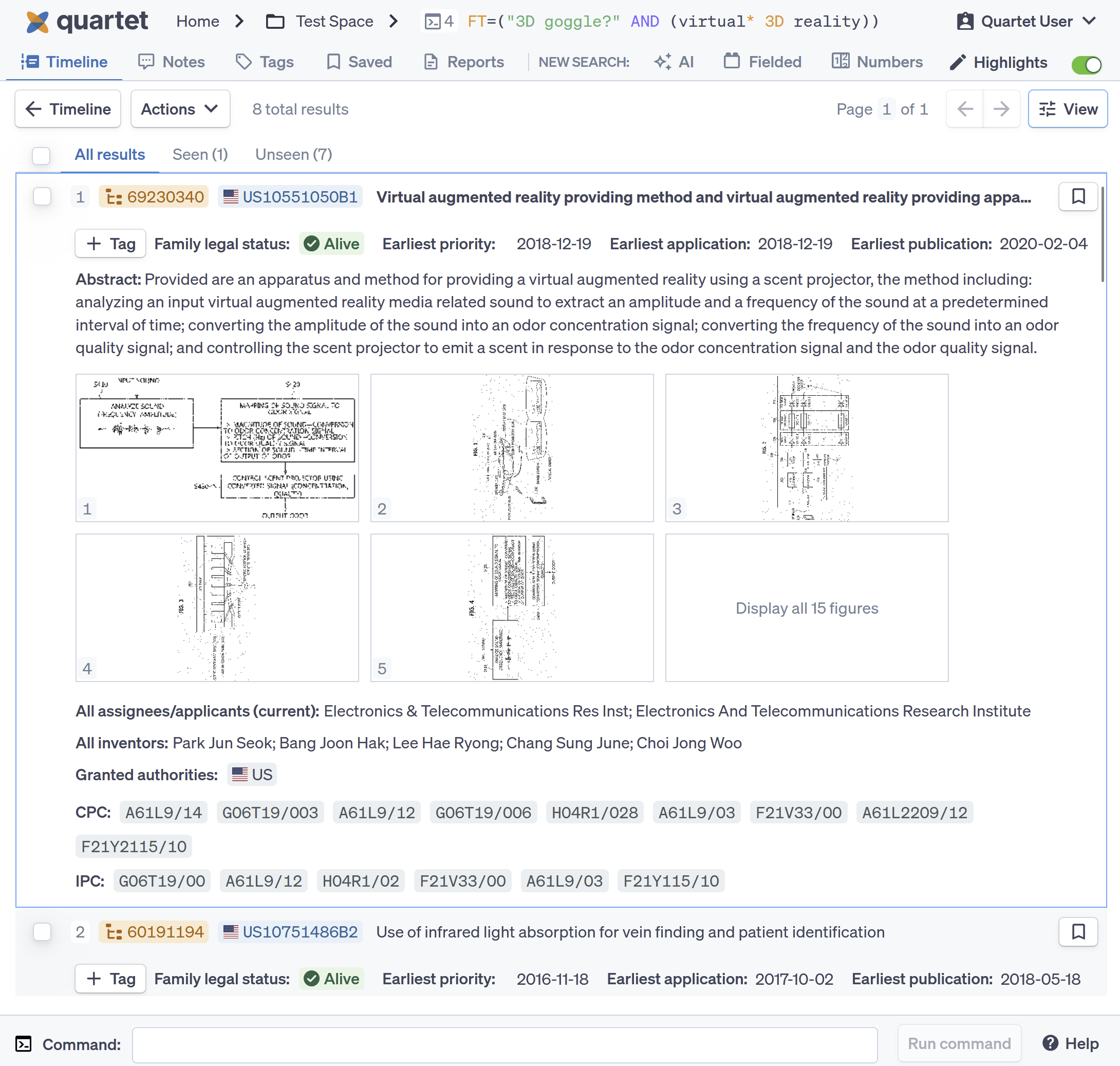Tick the checkbox for result 2
Screen dimensions: 1120x1066
42,931
